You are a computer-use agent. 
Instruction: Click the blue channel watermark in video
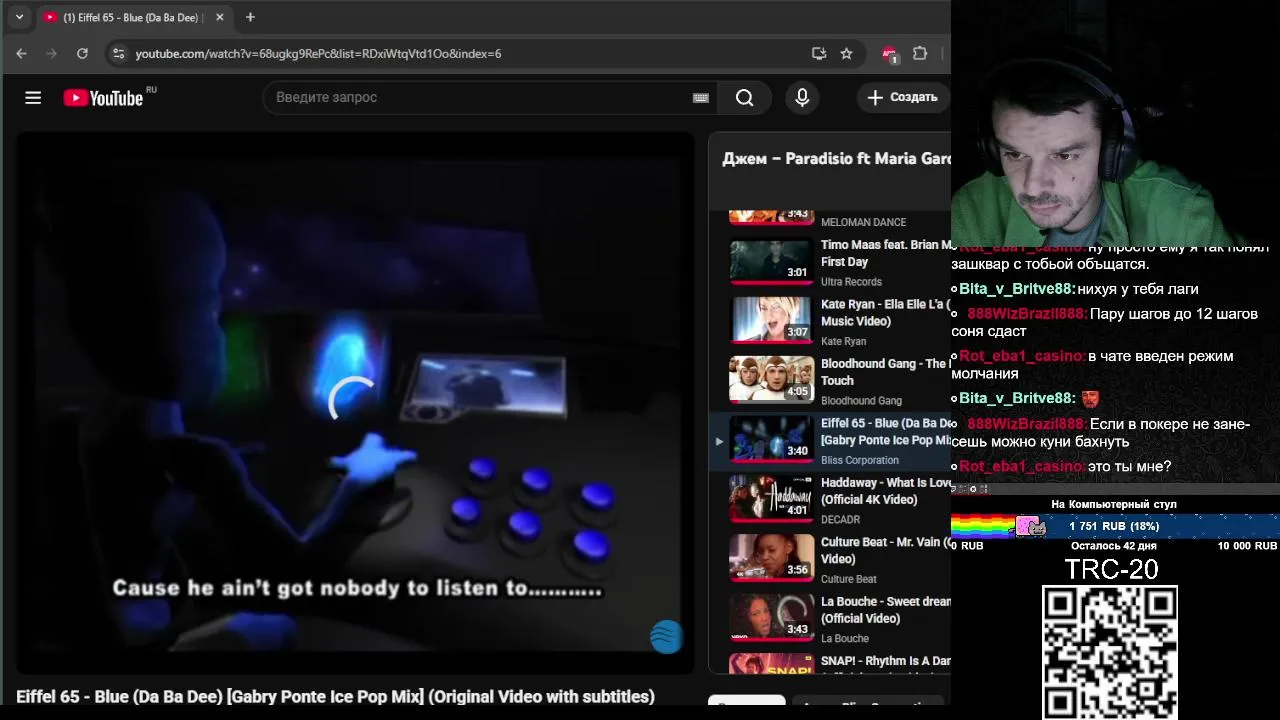pyautogui.click(x=666, y=636)
